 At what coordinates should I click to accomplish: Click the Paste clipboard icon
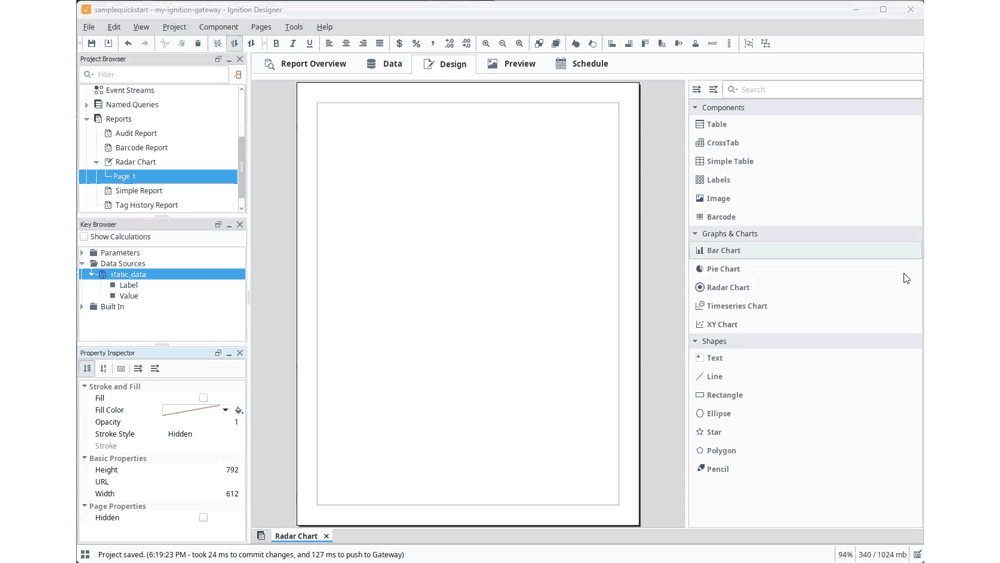[198, 43]
